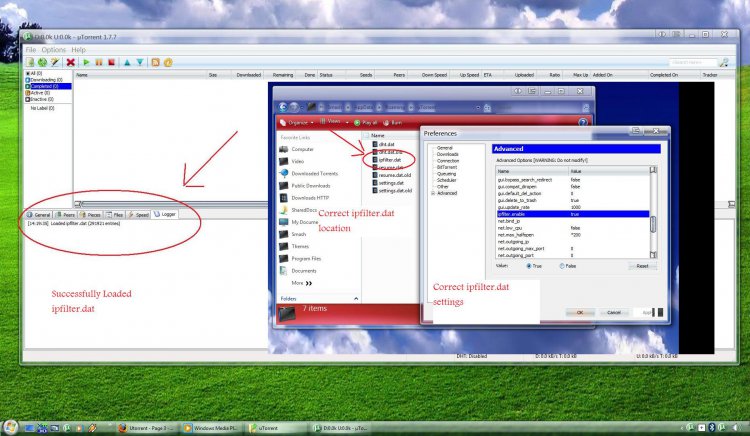Select BitTorrent in Preferences tree
The height and width of the screenshot is (436, 750).
pyautogui.click(x=447, y=167)
